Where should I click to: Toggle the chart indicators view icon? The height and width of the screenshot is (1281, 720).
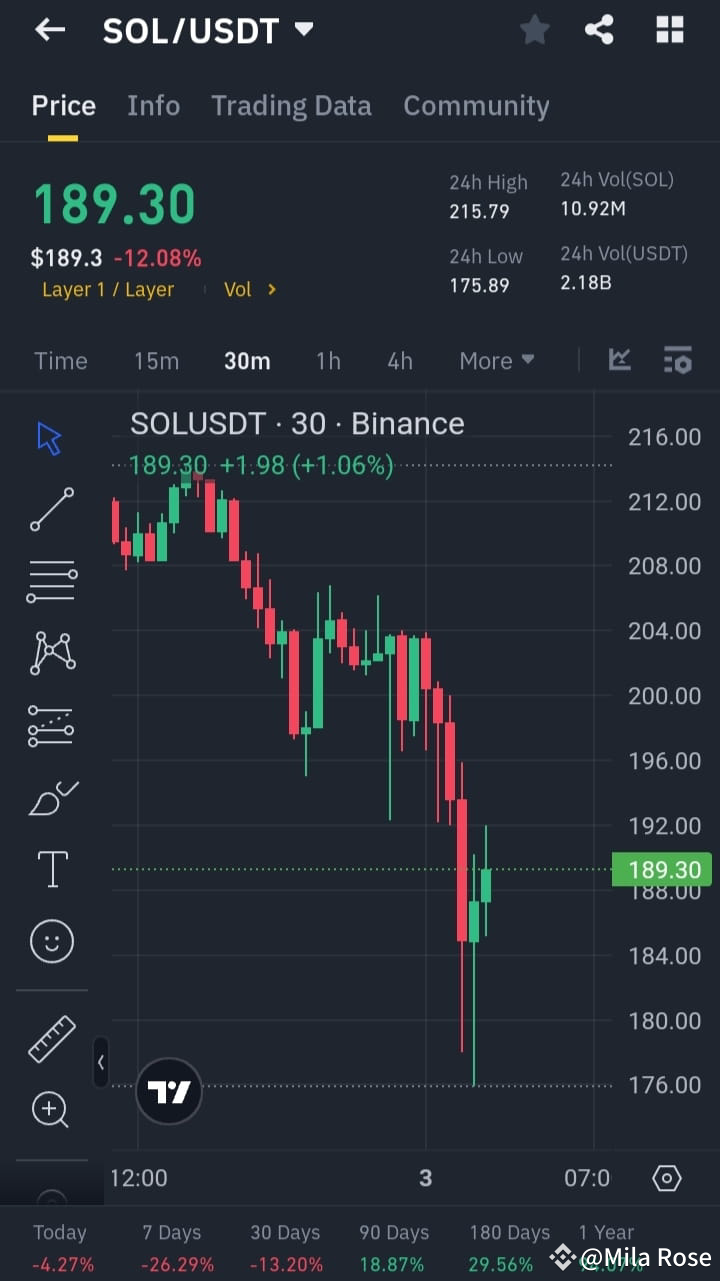(x=678, y=361)
